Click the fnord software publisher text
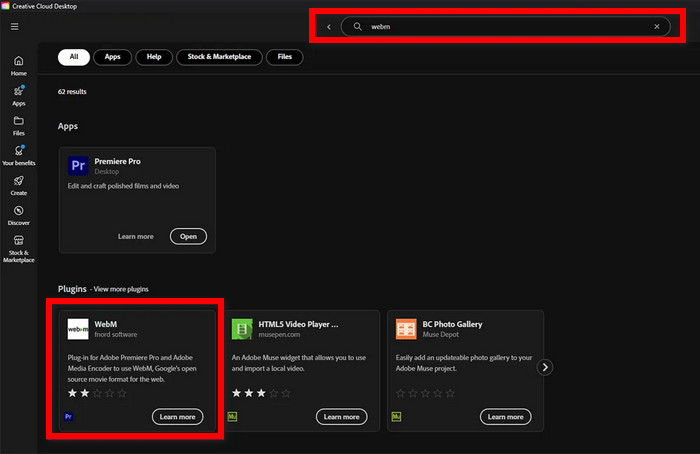700x454 pixels. [x=116, y=335]
